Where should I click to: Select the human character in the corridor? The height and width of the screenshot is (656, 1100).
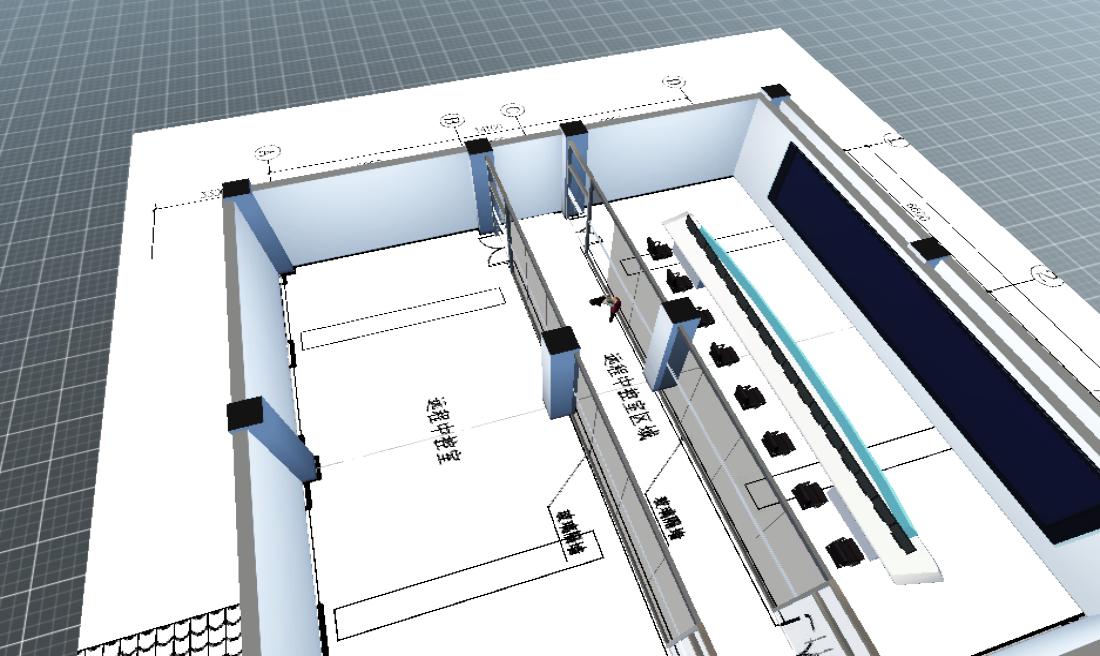click(612, 306)
